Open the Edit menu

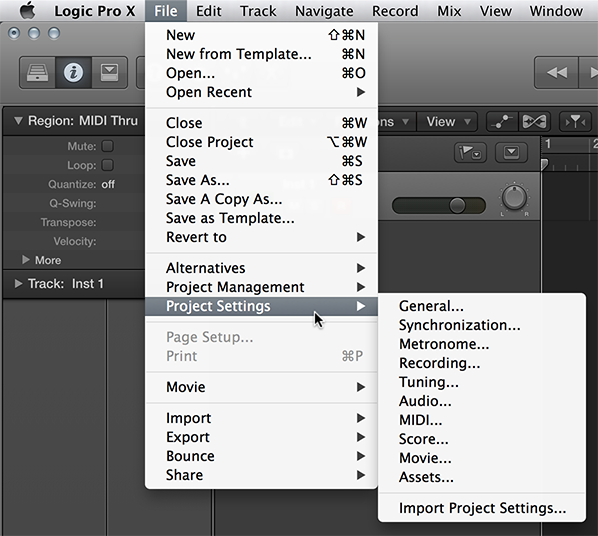pyautogui.click(x=209, y=11)
